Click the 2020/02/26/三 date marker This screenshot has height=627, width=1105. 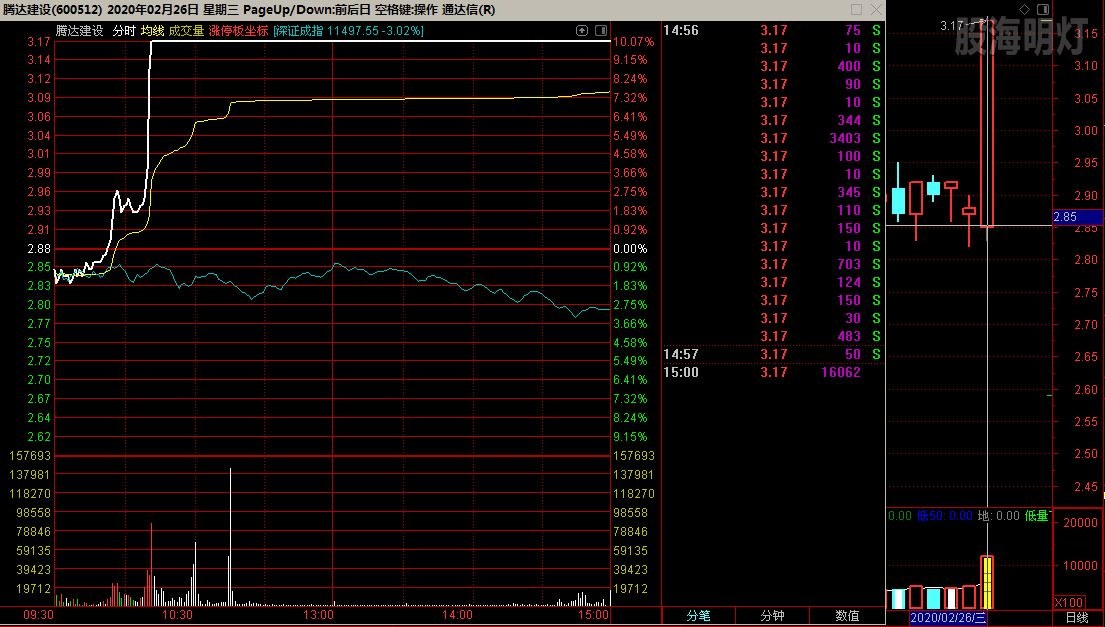pos(948,618)
